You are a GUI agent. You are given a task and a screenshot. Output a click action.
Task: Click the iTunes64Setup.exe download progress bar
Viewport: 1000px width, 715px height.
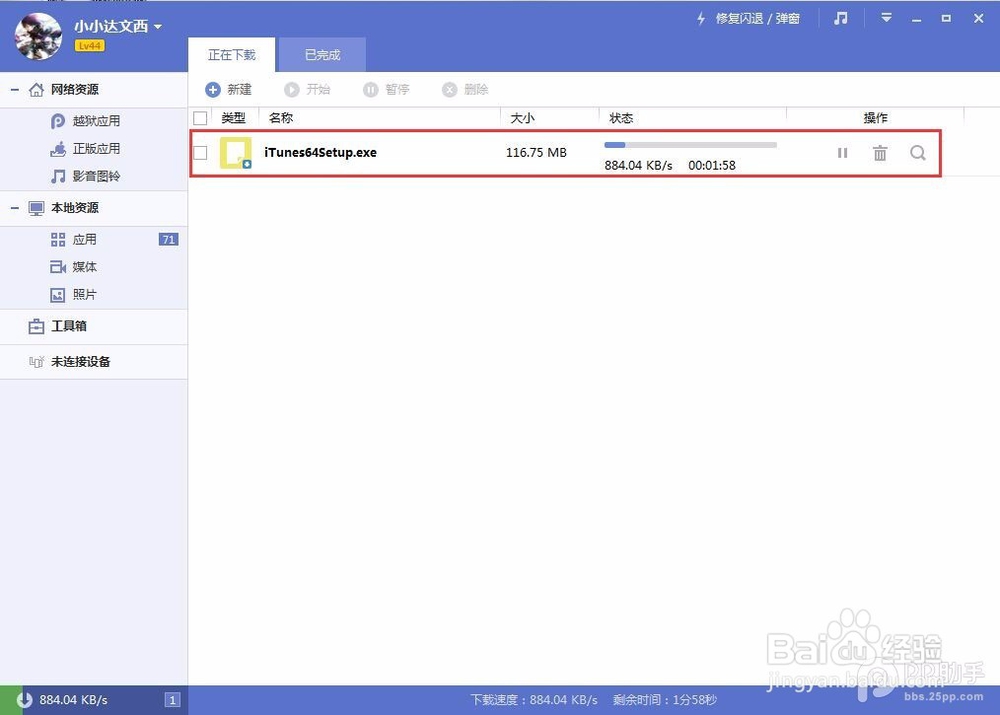689,144
